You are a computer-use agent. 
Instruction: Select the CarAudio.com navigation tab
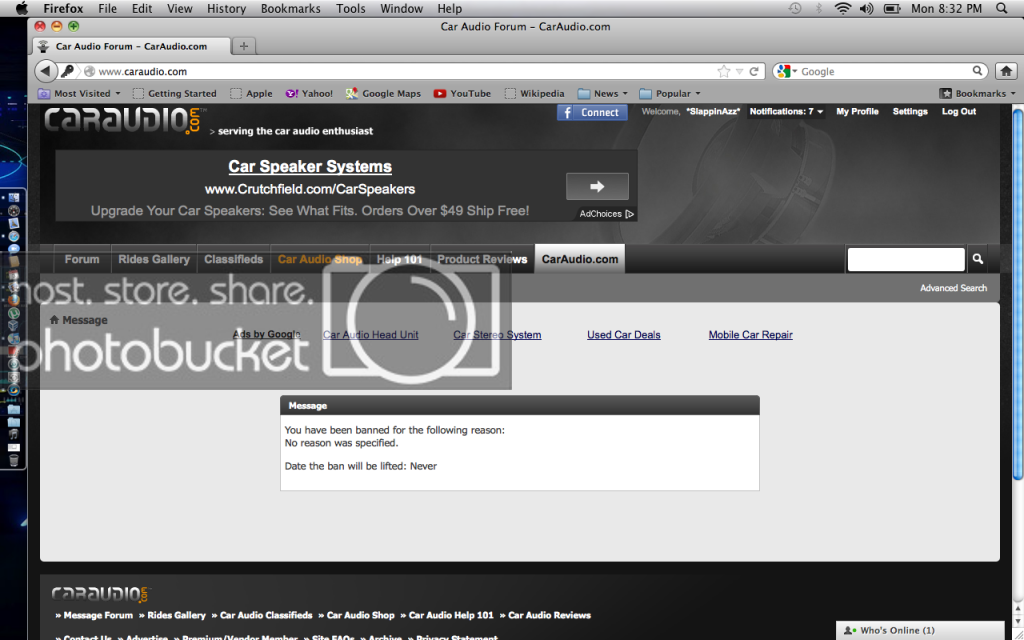(x=580, y=259)
